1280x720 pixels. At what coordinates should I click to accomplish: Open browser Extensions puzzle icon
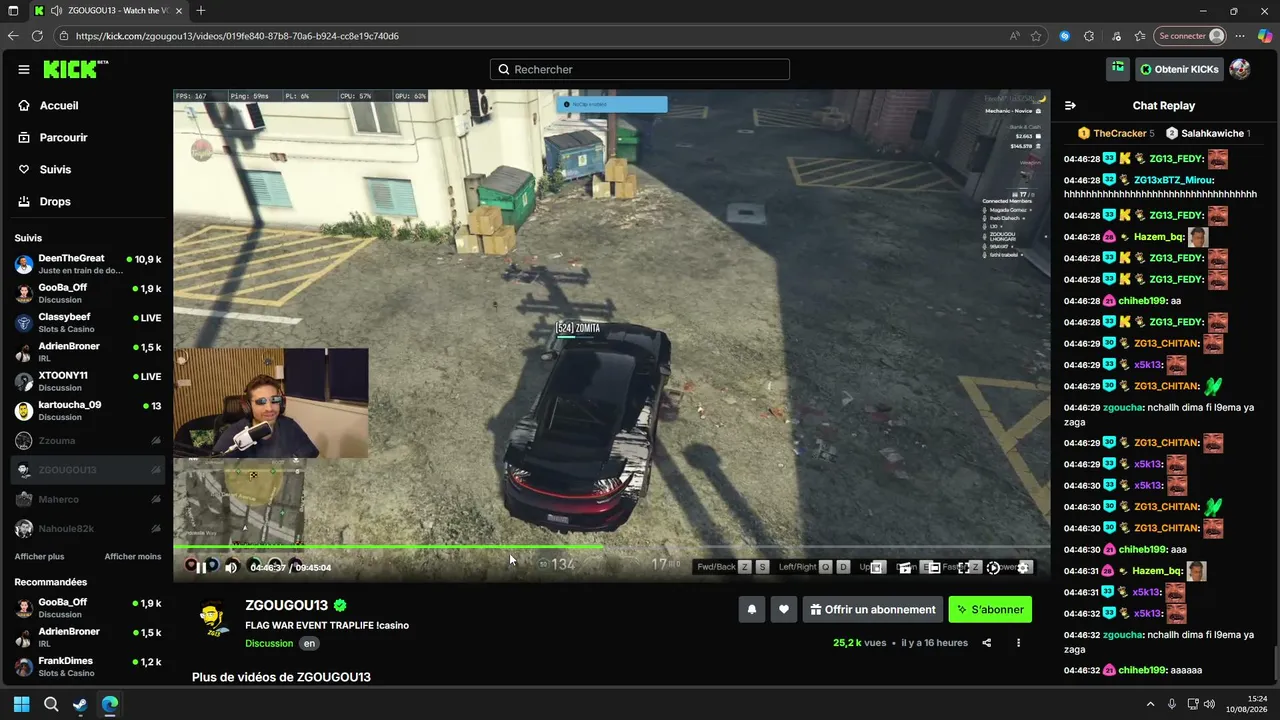1089,36
